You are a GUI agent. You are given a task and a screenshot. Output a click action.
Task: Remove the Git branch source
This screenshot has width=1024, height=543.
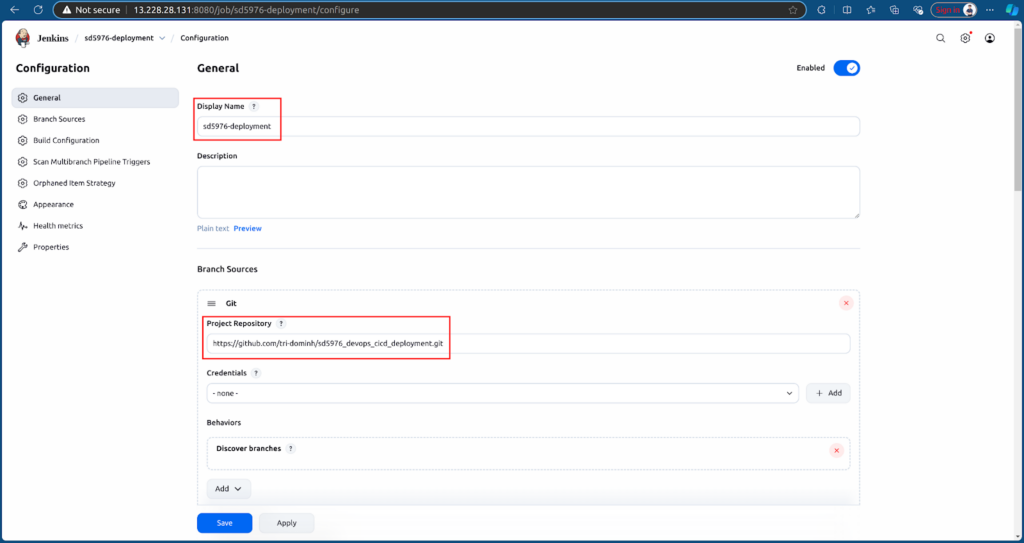tap(846, 303)
